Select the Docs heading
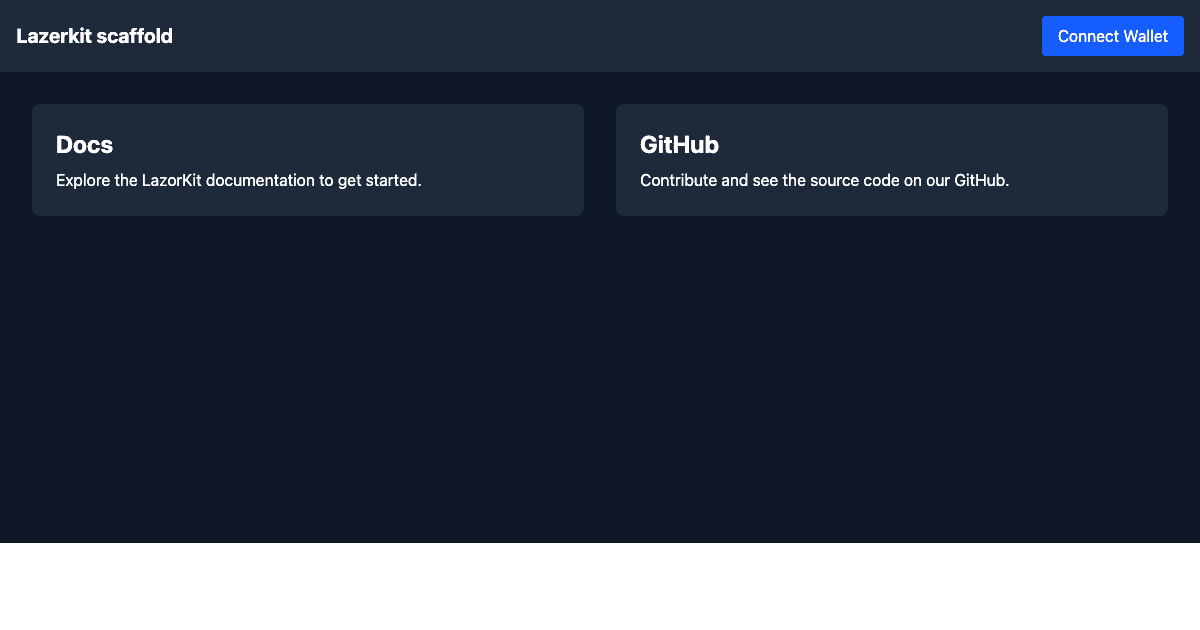Image resolution: width=1200 pixels, height=630 pixels. pos(84,146)
